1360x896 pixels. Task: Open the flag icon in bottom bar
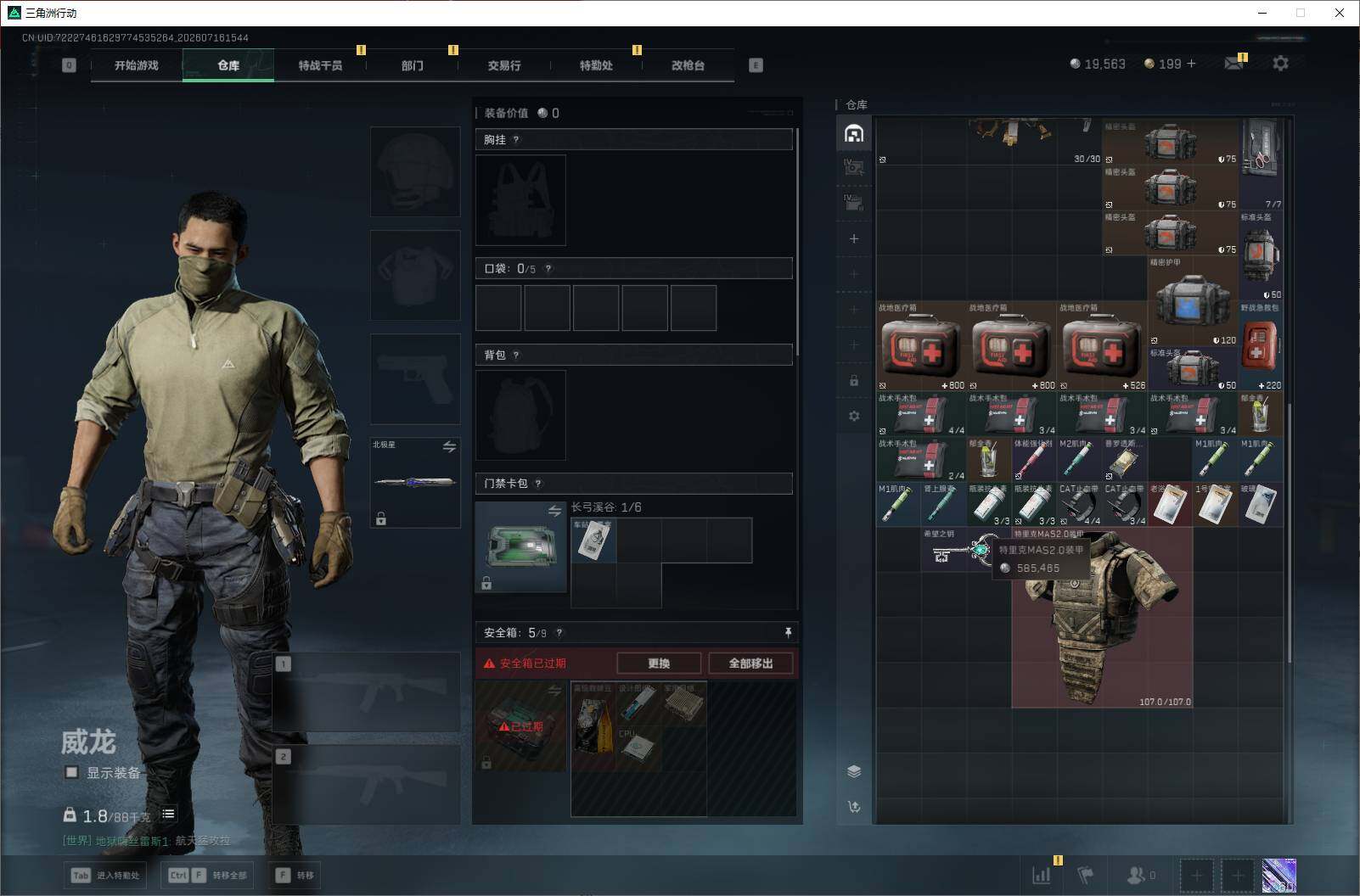click(x=1085, y=875)
